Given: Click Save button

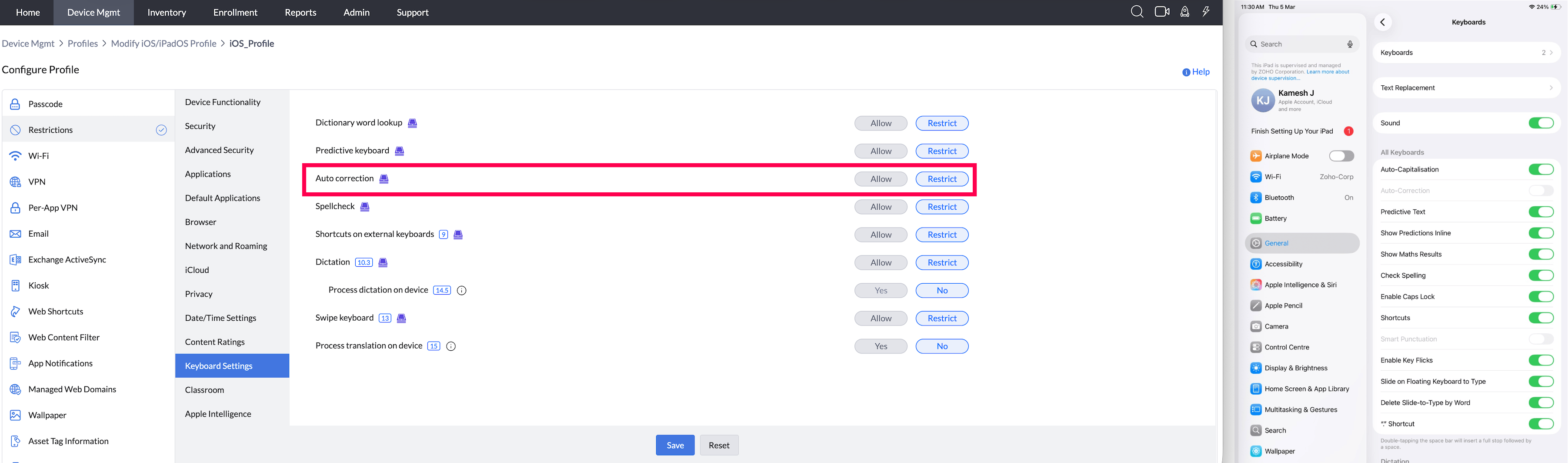Looking at the screenshot, I should point(675,445).
